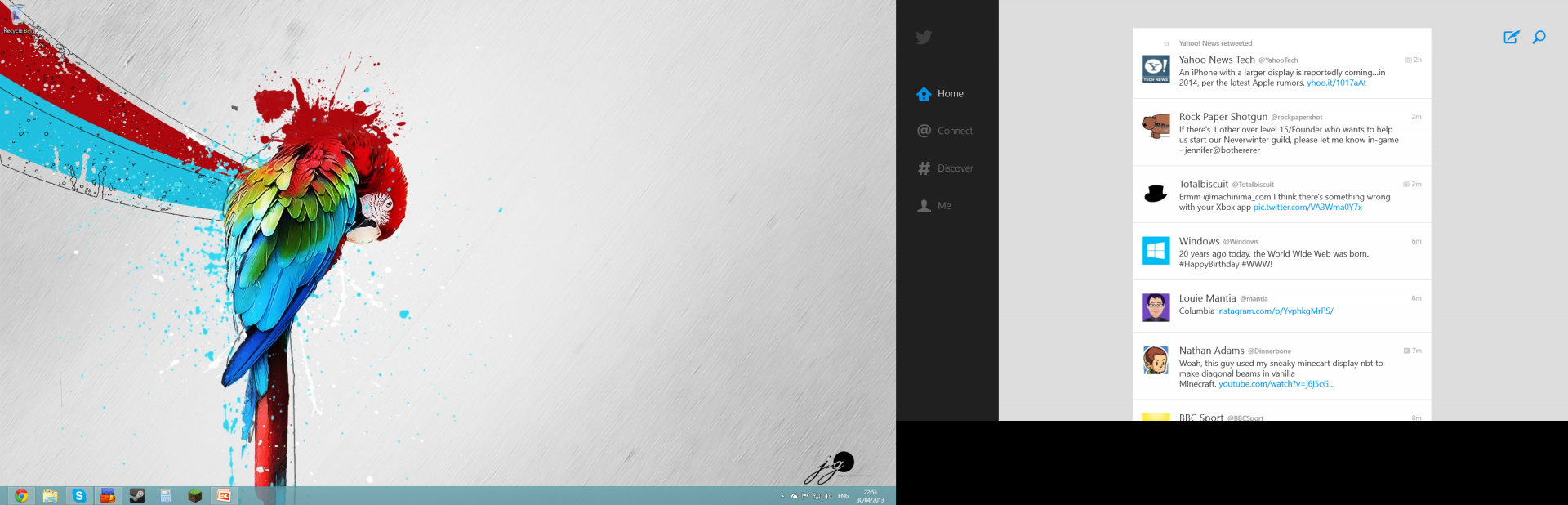Screen dimensions: 1568x505
Task: Click the cloud icon in system tray
Action: 794,496
